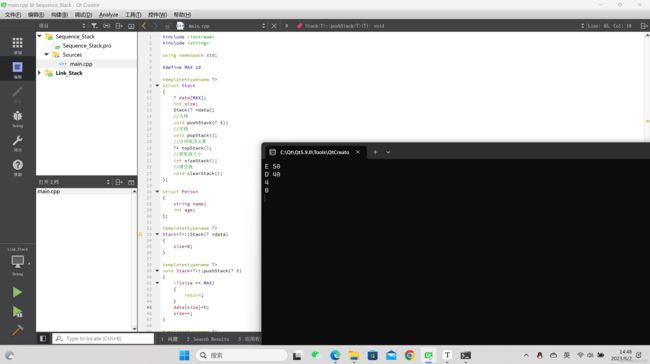Show hidden system tray icons
Viewport: 650px width, 364px height.
[x=526, y=355]
